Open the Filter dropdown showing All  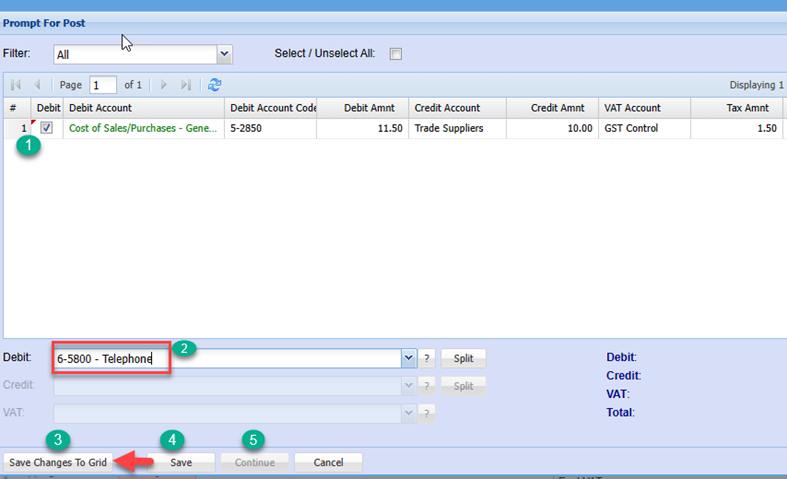pyautogui.click(x=224, y=54)
